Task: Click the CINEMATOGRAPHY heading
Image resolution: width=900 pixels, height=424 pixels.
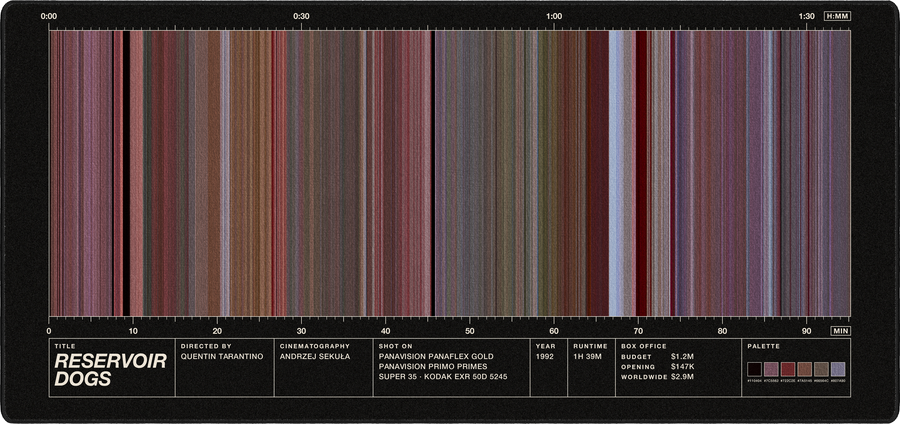Action: point(315,347)
